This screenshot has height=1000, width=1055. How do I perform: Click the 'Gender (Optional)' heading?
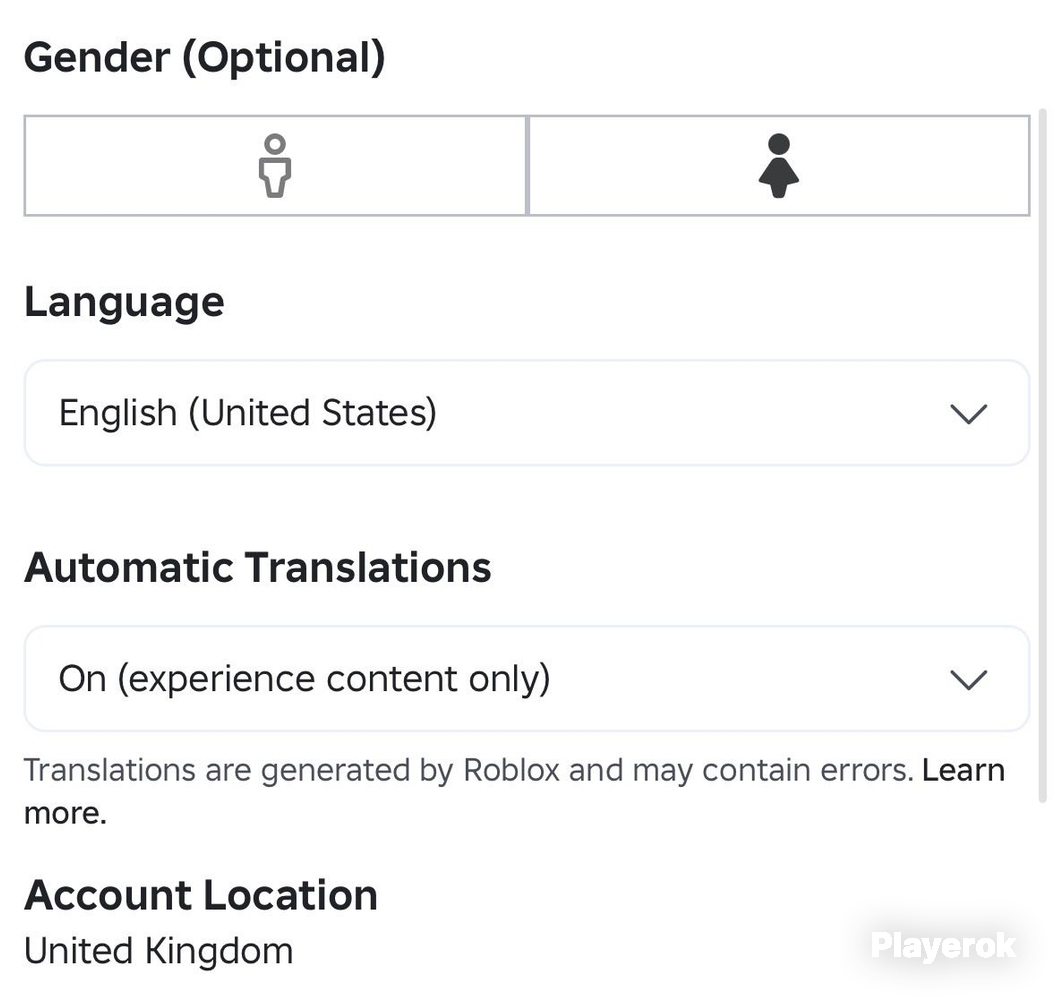[205, 58]
